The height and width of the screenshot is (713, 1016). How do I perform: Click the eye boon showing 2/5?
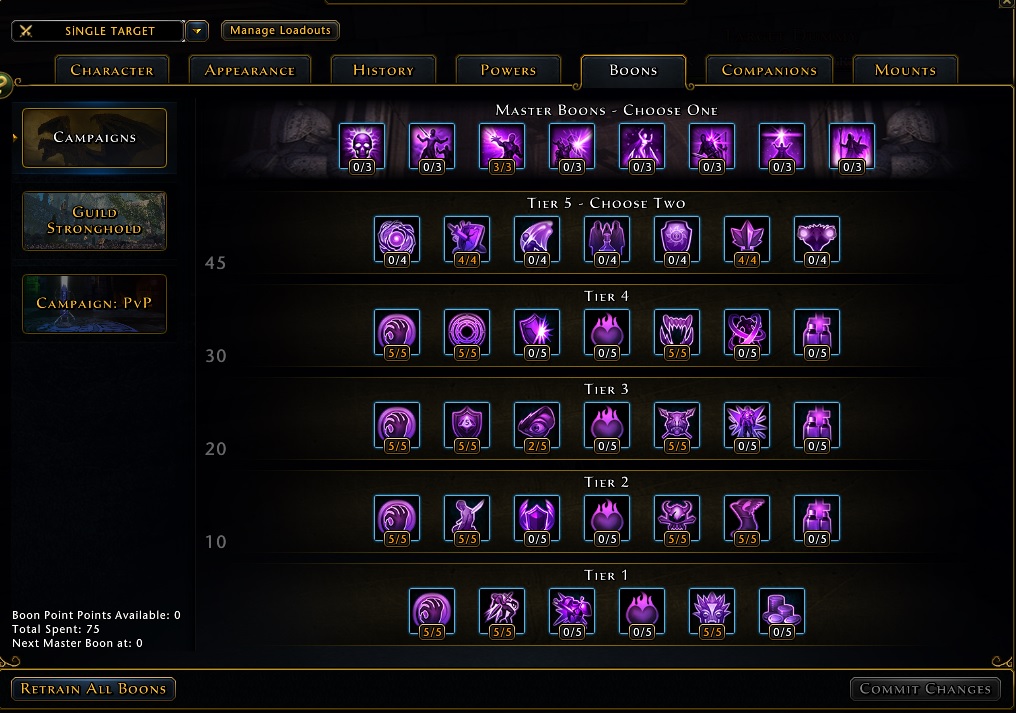coord(537,427)
